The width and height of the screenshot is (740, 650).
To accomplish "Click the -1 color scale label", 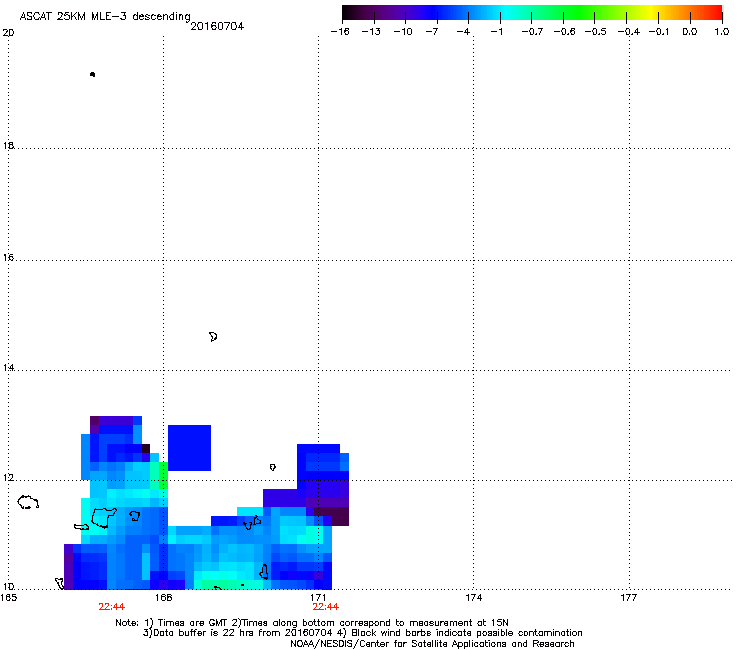I will click(496, 32).
